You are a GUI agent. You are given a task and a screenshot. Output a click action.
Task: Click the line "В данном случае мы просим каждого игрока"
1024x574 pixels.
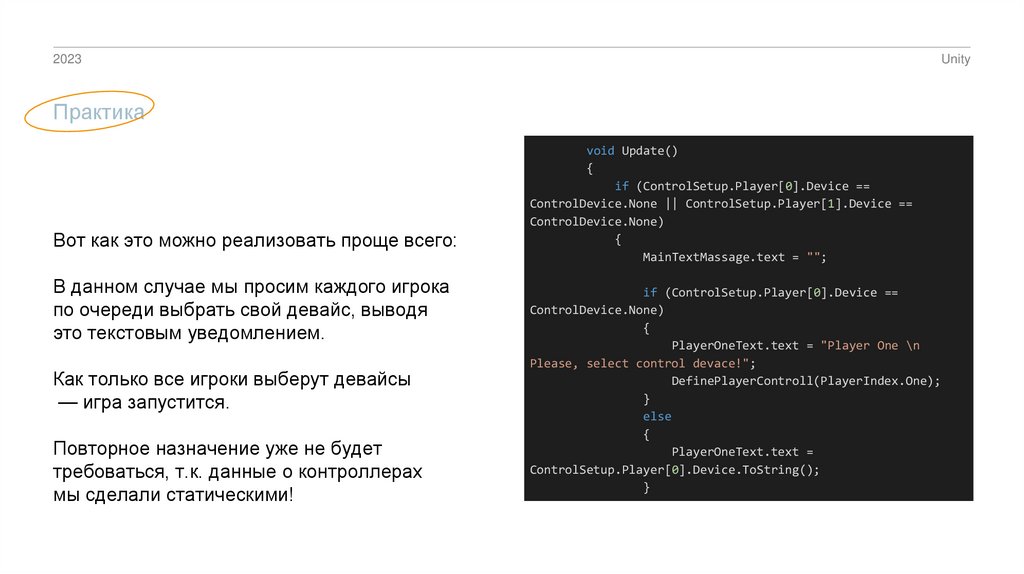pos(251,287)
